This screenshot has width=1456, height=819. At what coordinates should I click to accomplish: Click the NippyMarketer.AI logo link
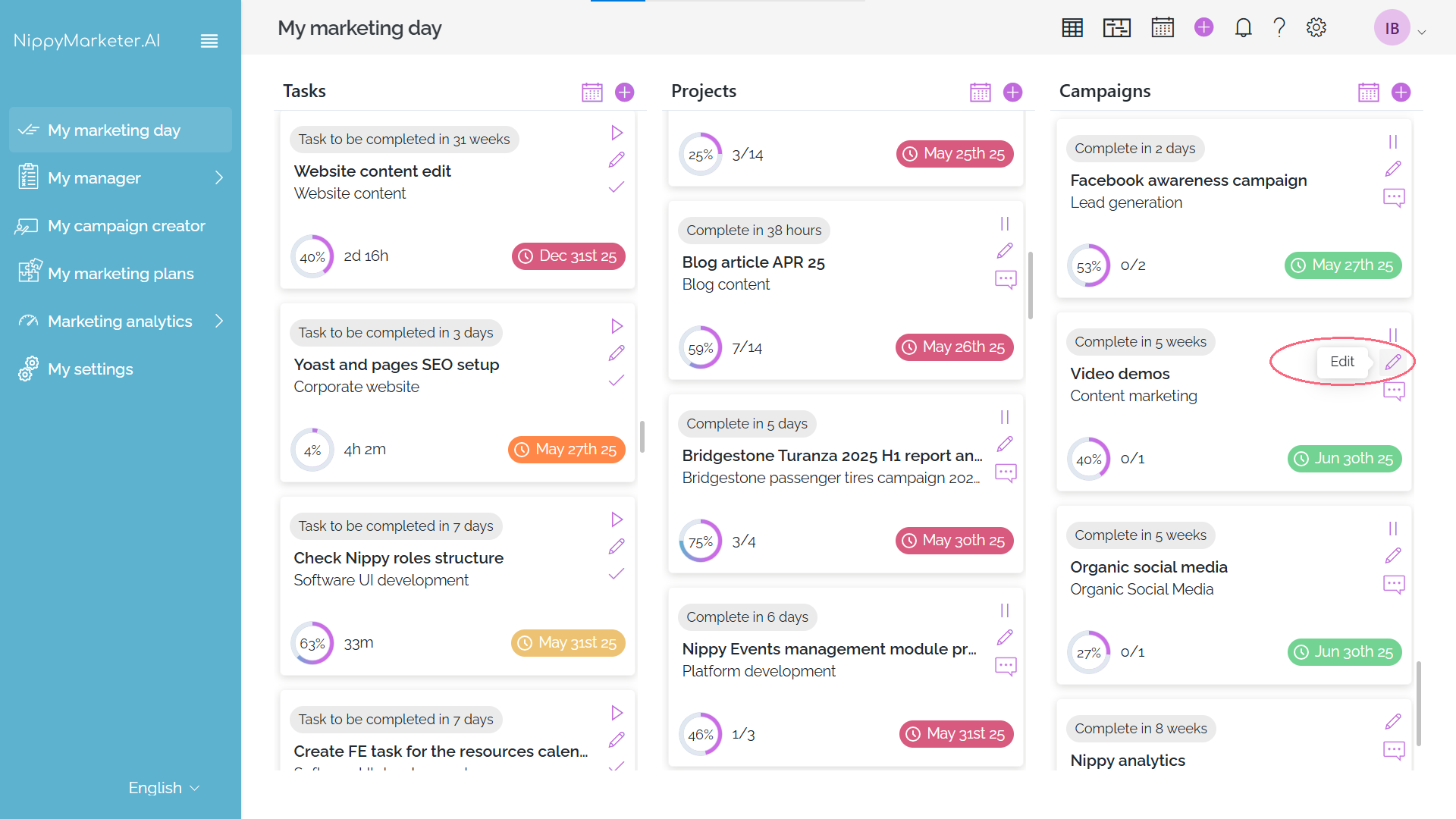point(87,41)
